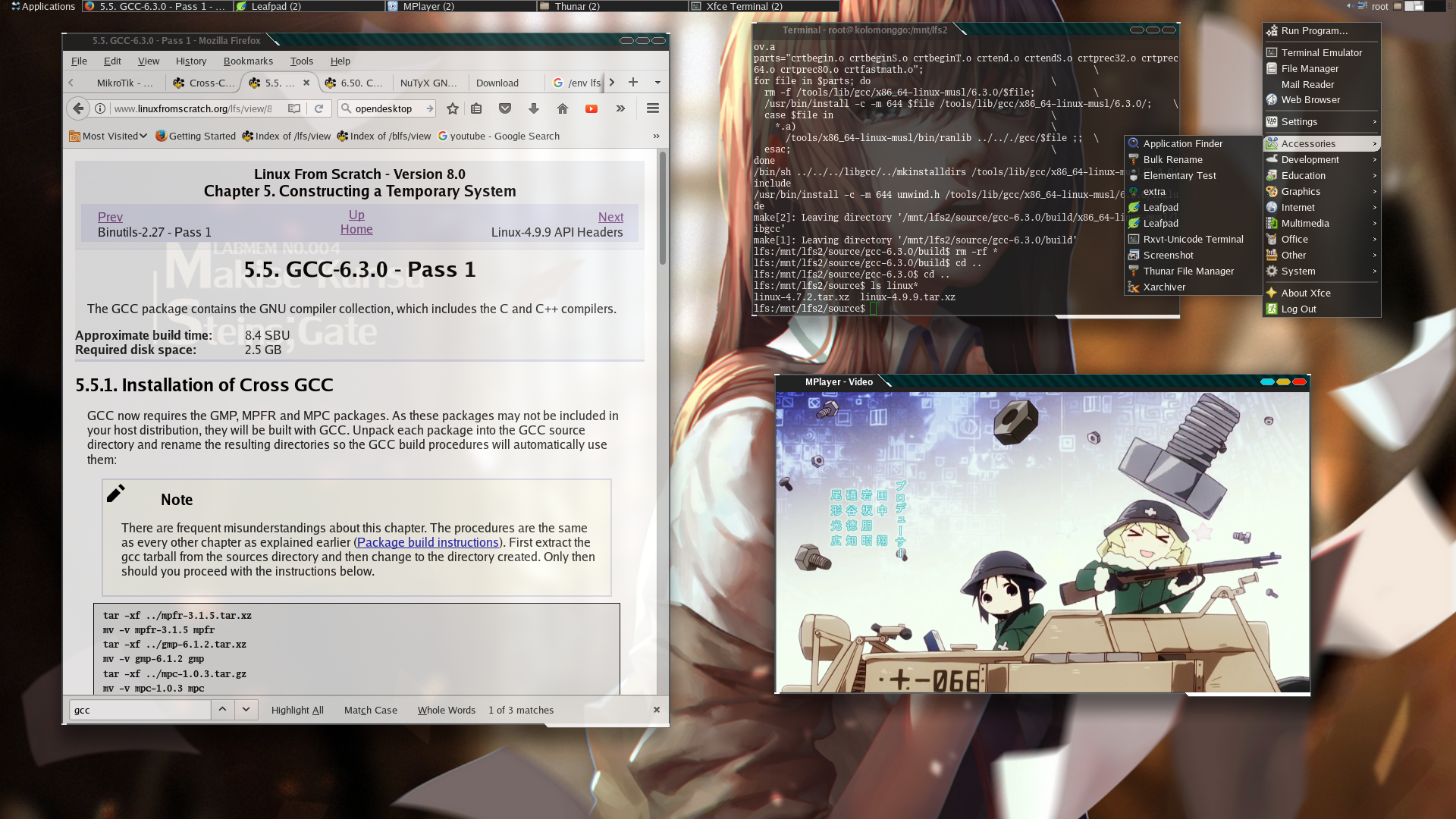Viewport: 1456px width, 819px height.
Task: Open Application Finder in Accessories
Action: (1192, 143)
